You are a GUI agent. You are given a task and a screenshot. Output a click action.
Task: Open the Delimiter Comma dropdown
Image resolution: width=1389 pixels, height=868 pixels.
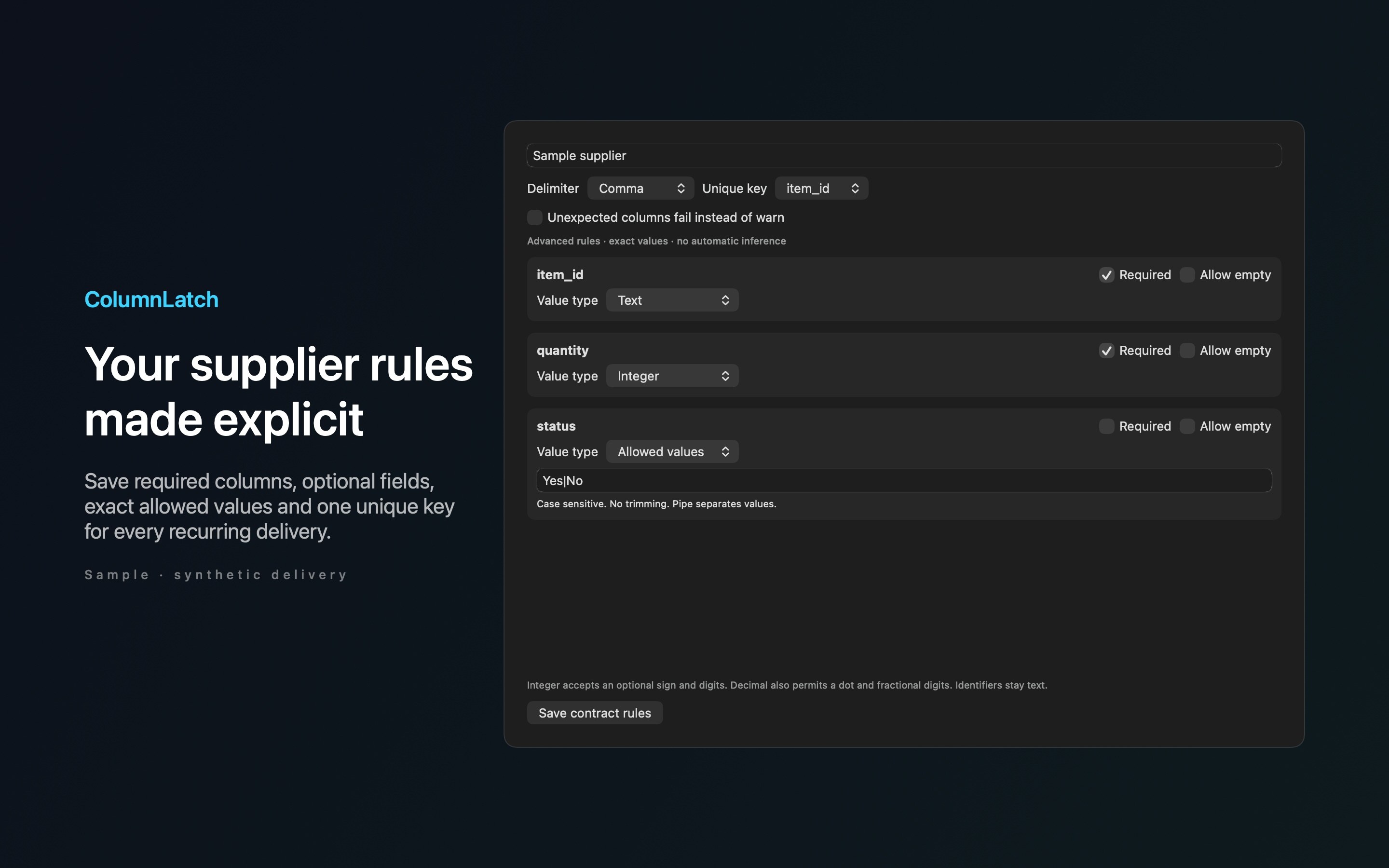[x=640, y=188]
